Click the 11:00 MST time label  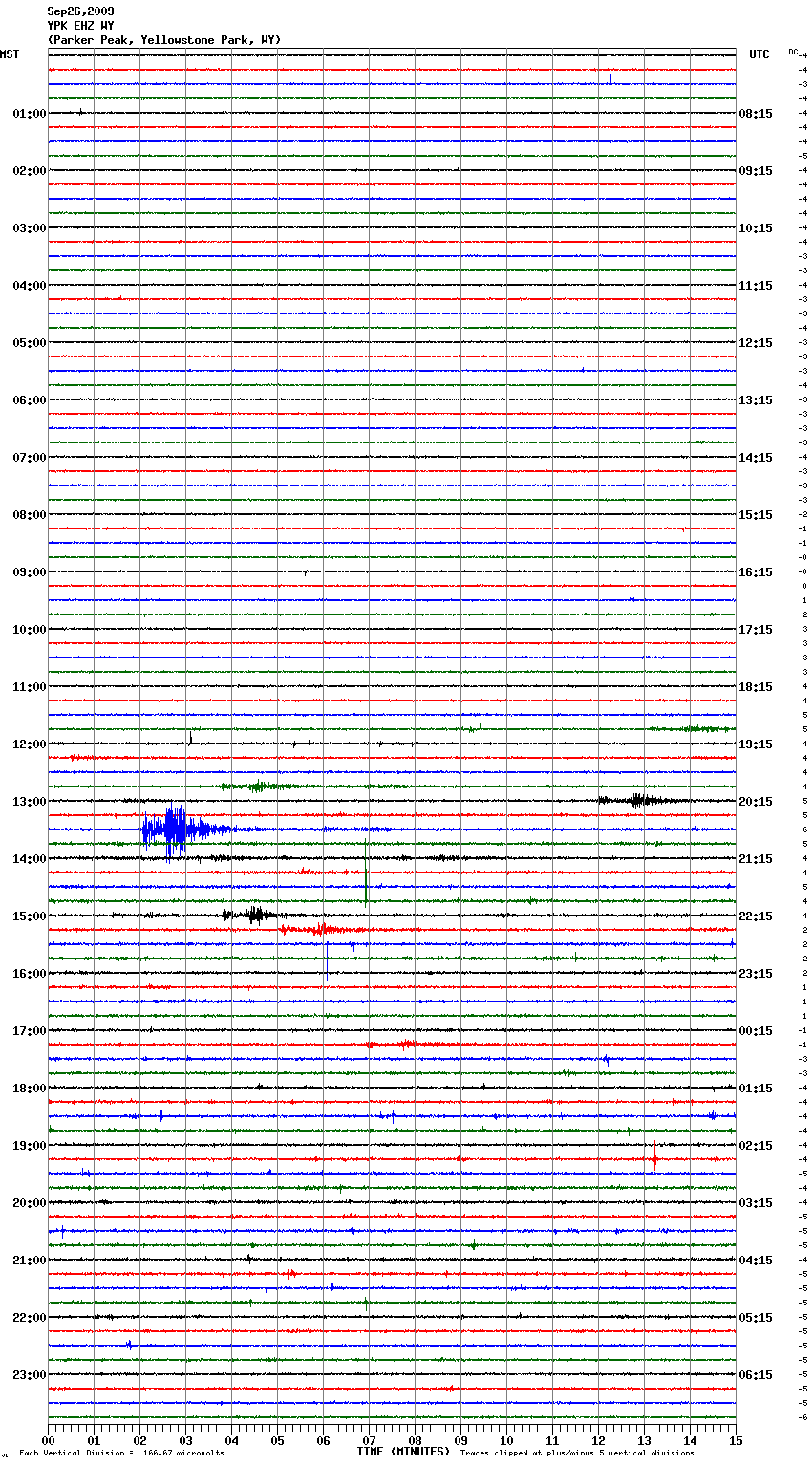(30, 687)
